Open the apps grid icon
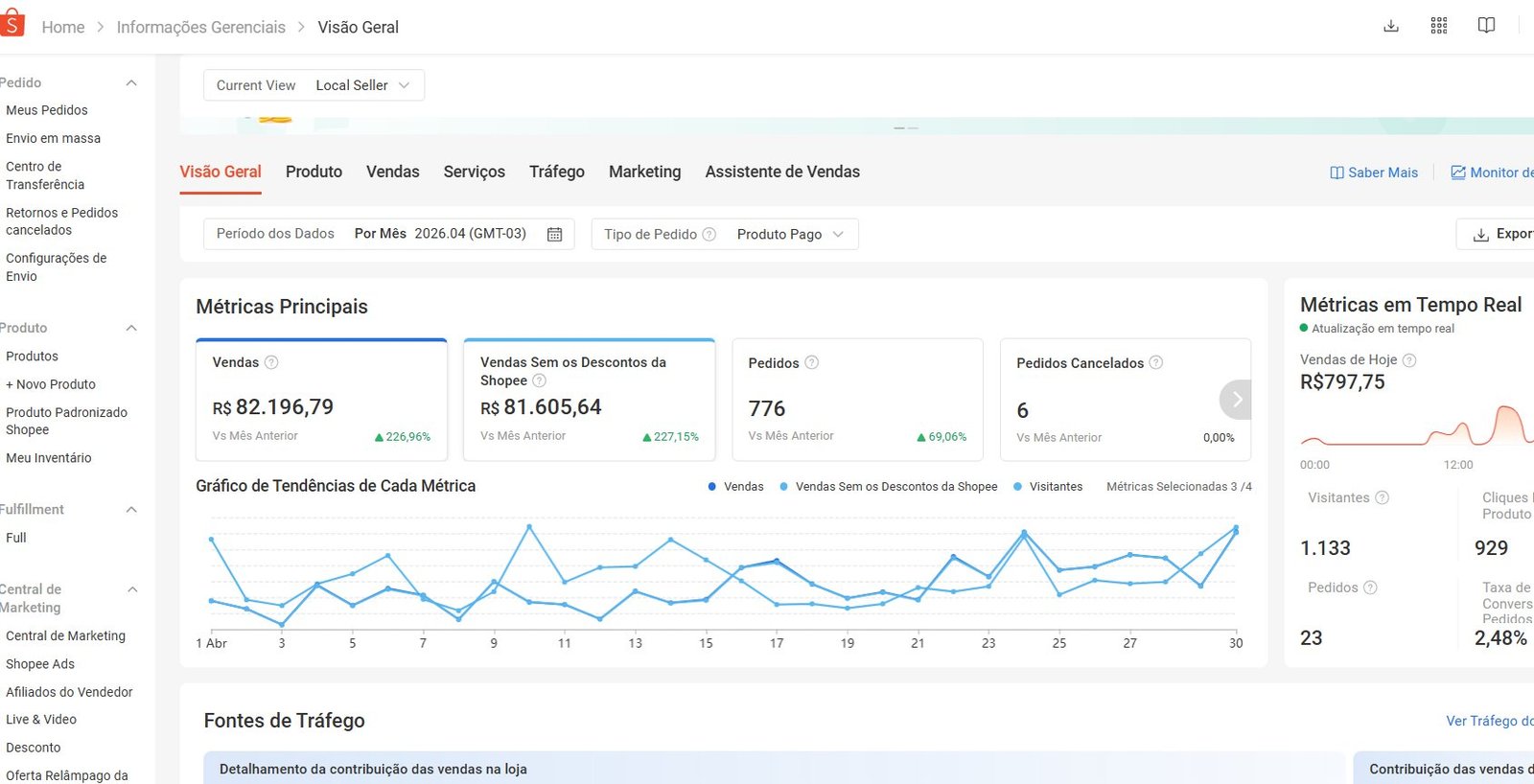 (x=1439, y=26)
